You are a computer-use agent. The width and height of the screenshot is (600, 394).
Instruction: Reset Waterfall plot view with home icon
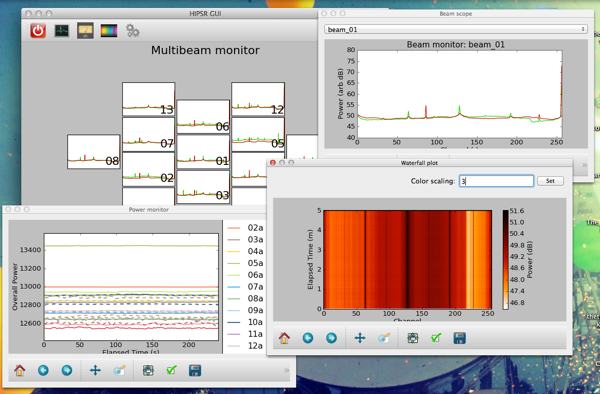tap(284, 338)
